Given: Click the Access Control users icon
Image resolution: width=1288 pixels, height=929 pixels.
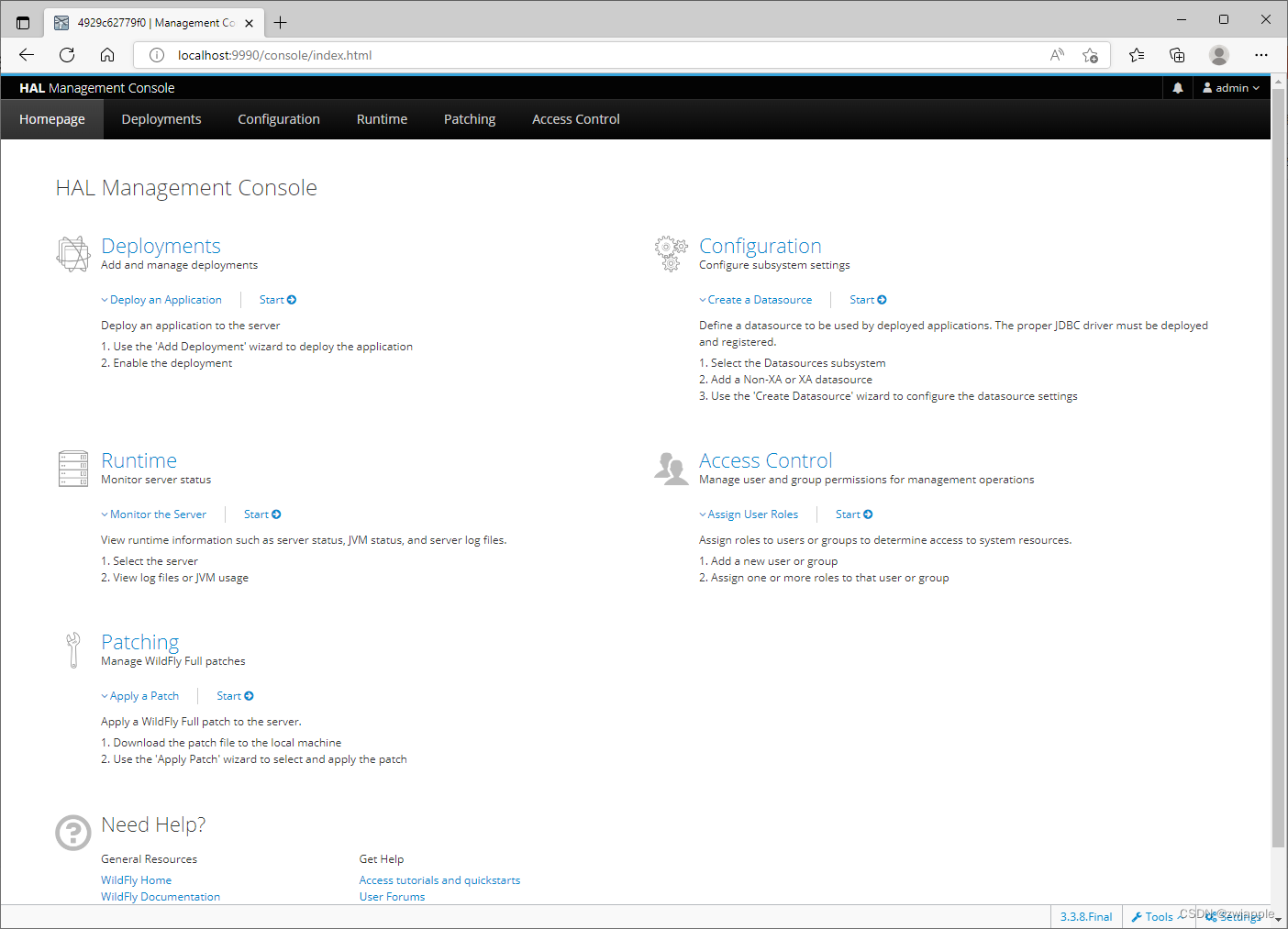Looking at the screenshot, I should pos(672,468).
